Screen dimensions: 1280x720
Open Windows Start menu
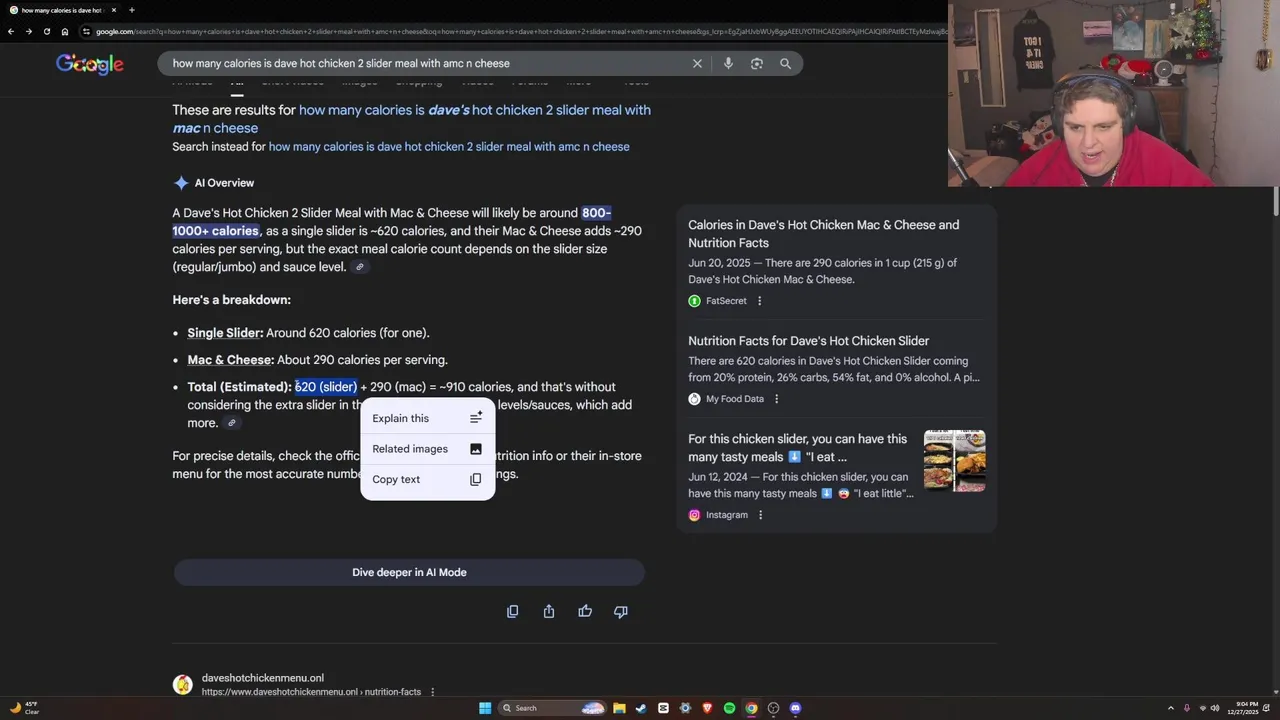click(x=485, y=708)
